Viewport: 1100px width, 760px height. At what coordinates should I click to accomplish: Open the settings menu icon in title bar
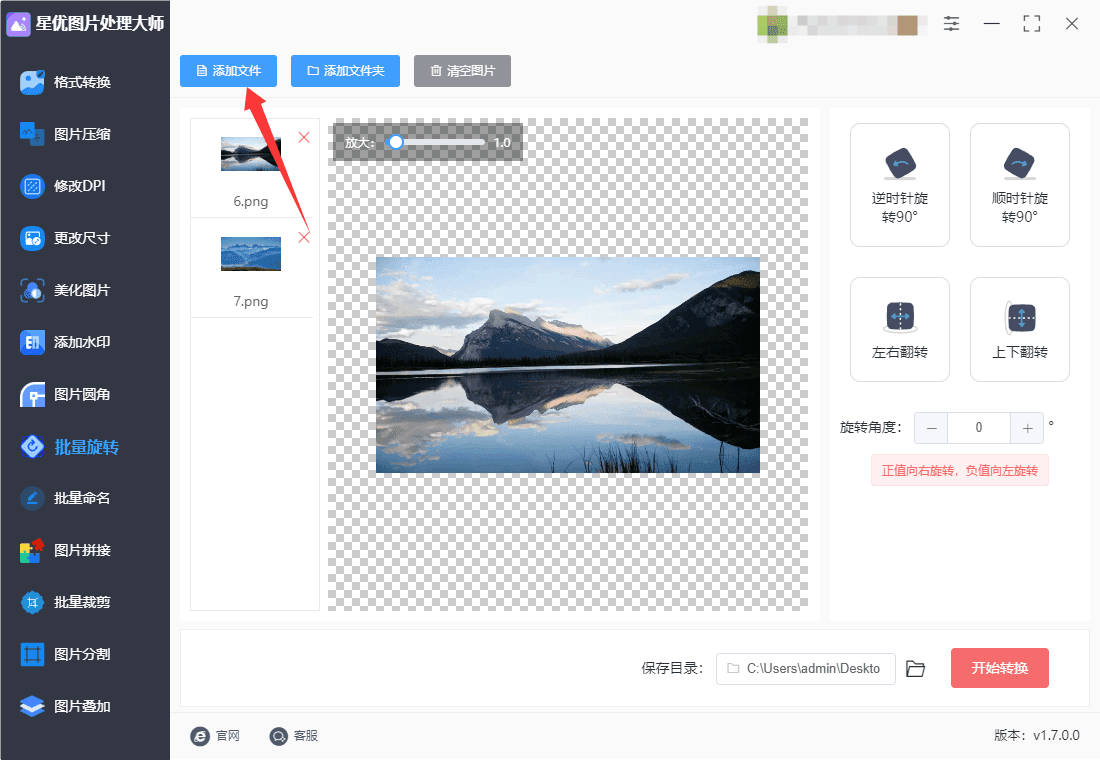tap(951, 24)
